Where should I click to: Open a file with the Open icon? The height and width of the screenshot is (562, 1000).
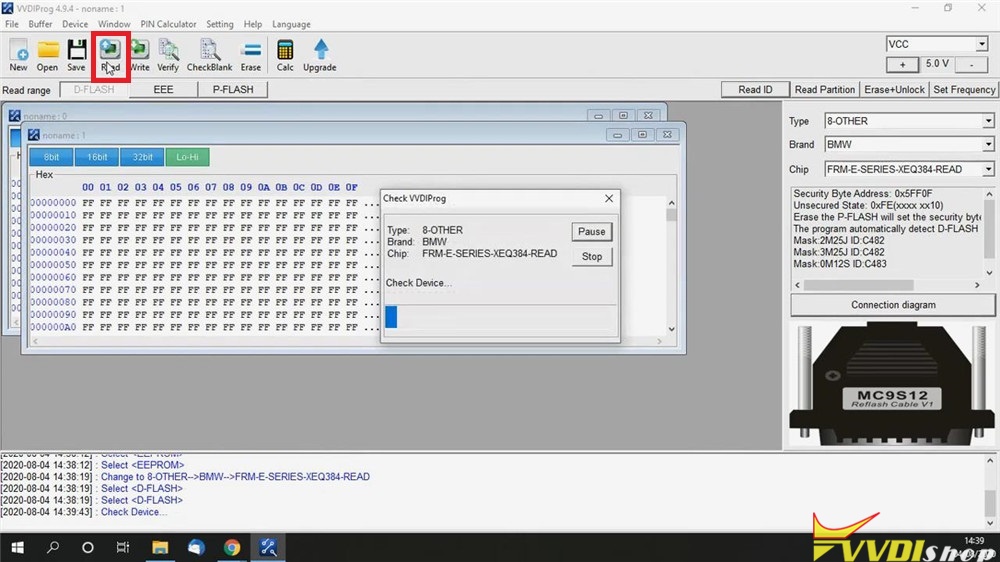point(47,55)
